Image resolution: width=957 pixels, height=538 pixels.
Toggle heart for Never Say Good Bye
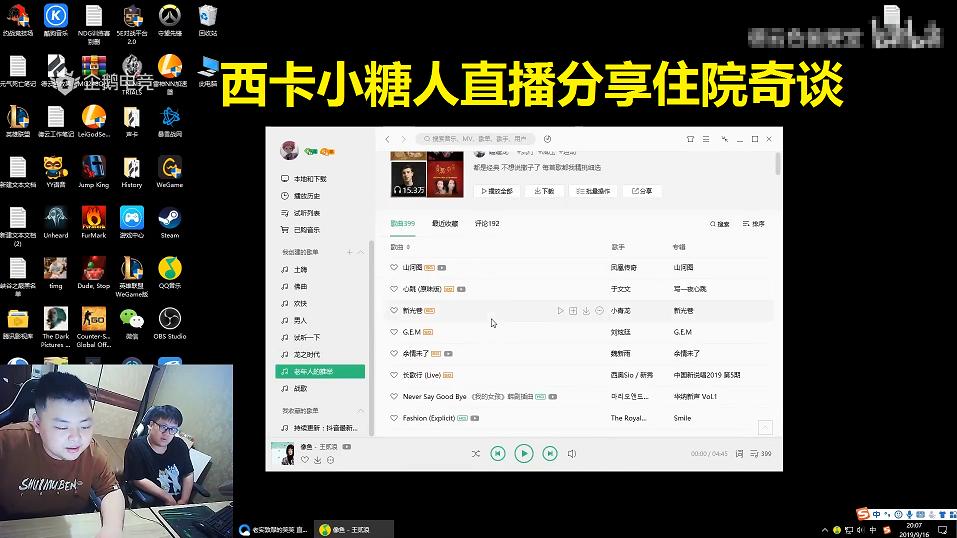(x=394, y=396)
